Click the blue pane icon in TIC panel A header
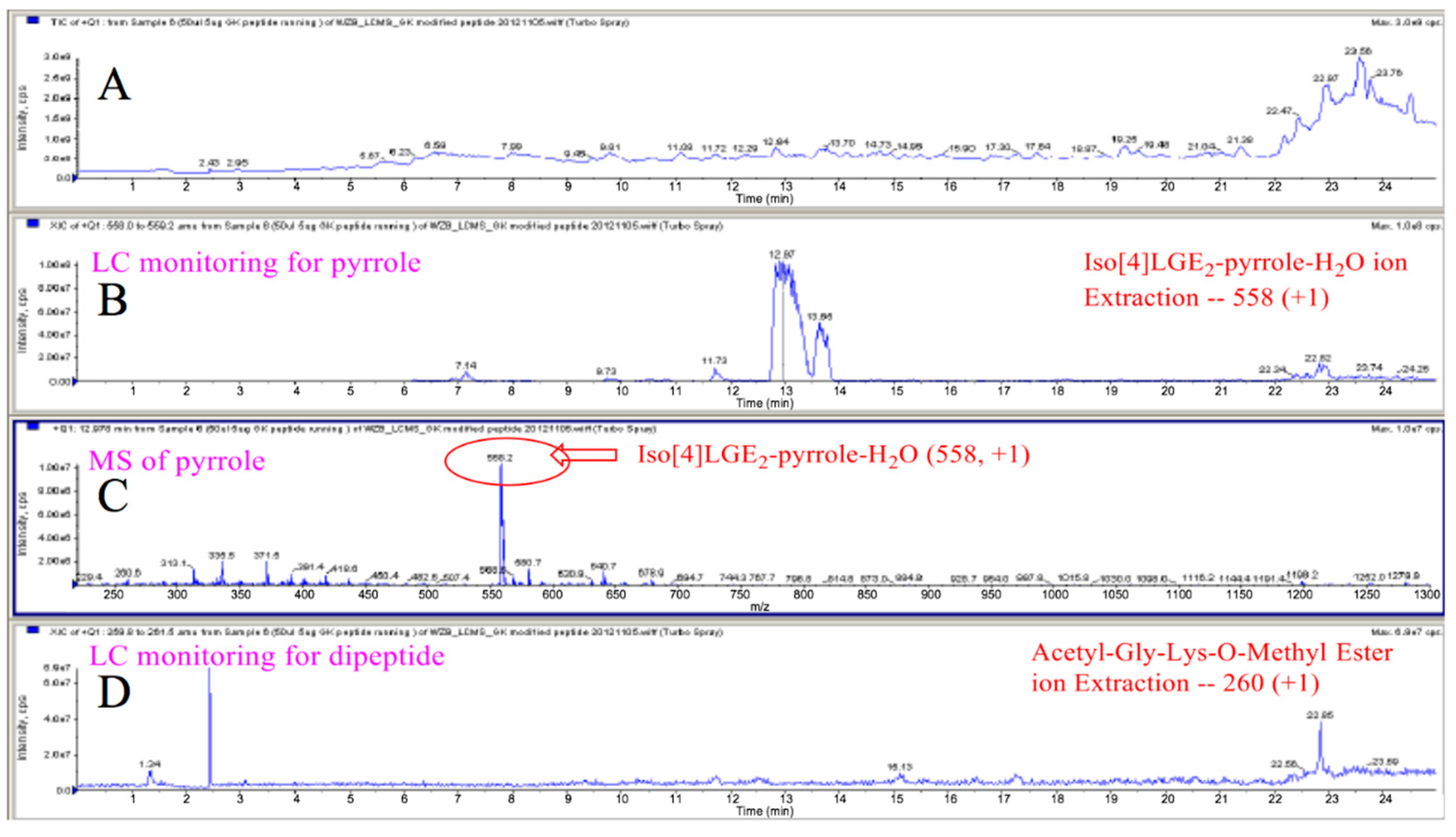 point(33,21)
